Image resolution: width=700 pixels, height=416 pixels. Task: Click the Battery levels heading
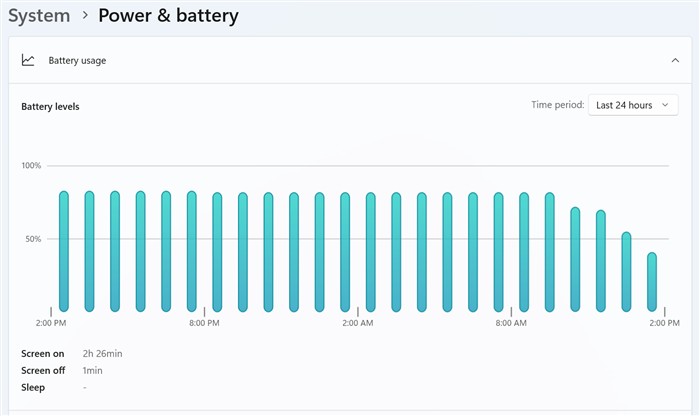point(50,106)
